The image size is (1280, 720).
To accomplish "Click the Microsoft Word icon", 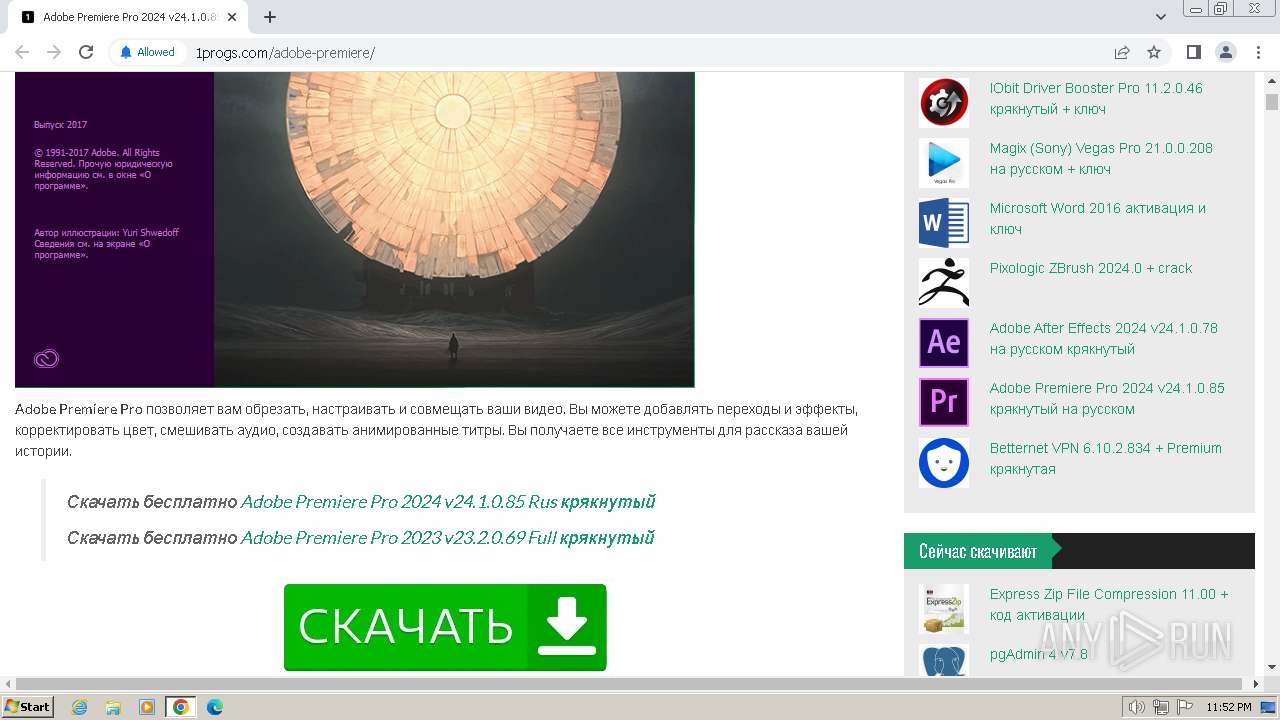I will [x=944, y=223].
